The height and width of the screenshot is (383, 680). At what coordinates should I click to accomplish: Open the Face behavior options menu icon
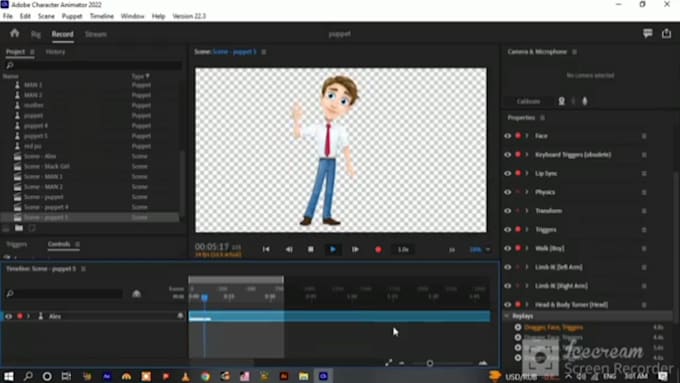(x=644, y=136)
